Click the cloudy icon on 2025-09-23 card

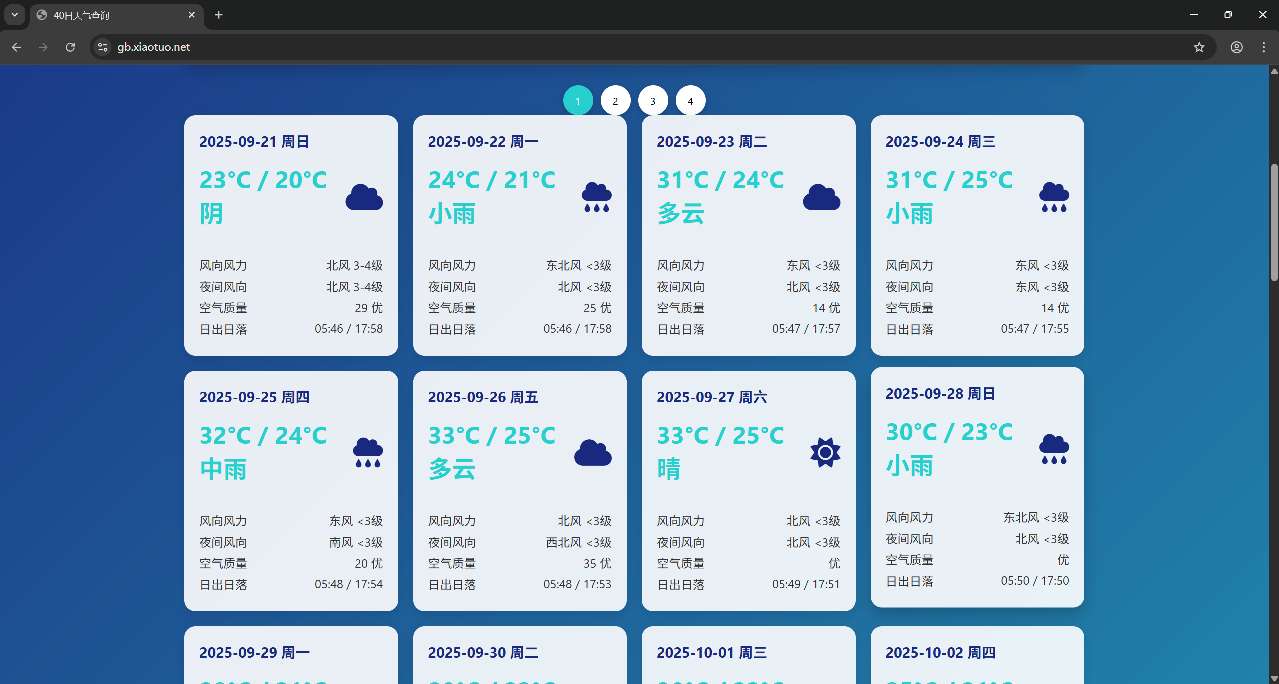click(x=821, y=197)
